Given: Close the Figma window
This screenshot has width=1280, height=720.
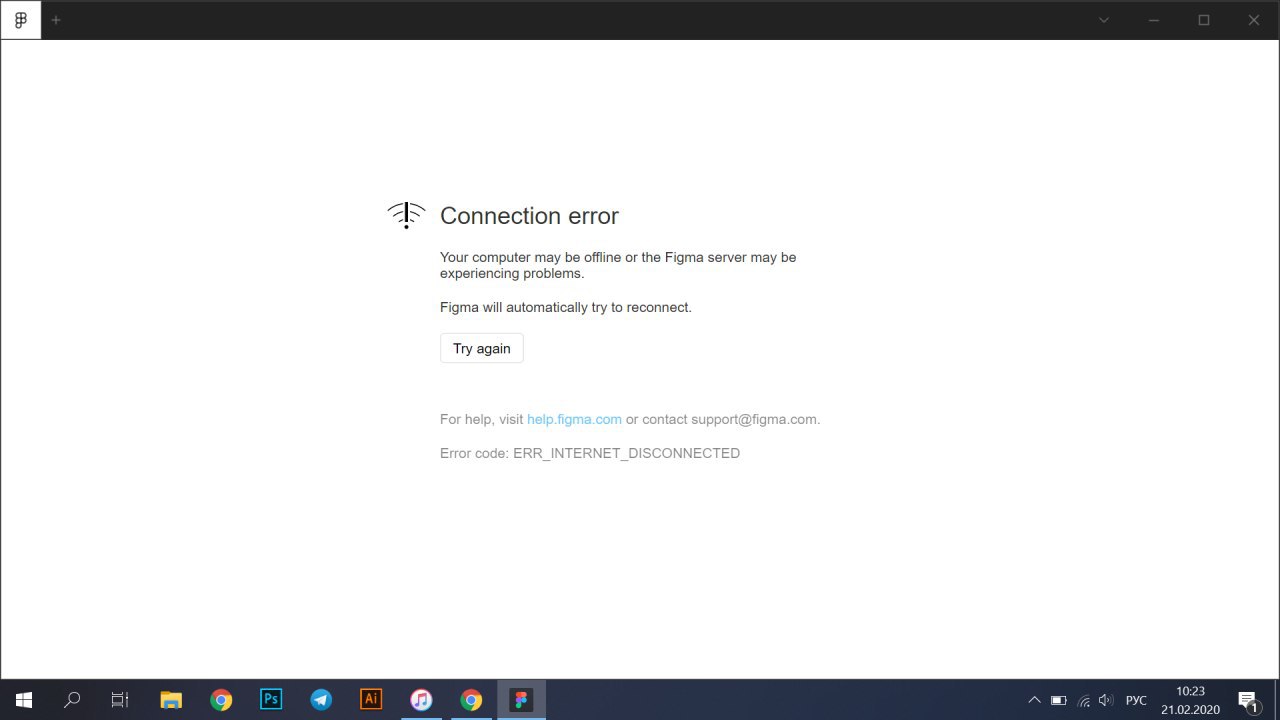Looking at the screenshot, I should [x=1254, y=20].
